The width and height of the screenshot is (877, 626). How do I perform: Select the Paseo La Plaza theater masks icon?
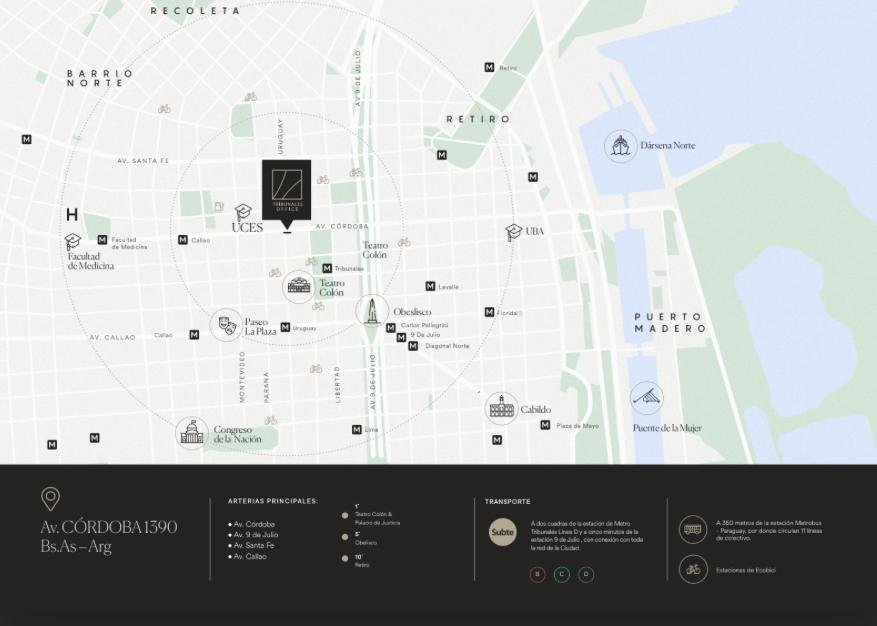click(x=226, y=325)
